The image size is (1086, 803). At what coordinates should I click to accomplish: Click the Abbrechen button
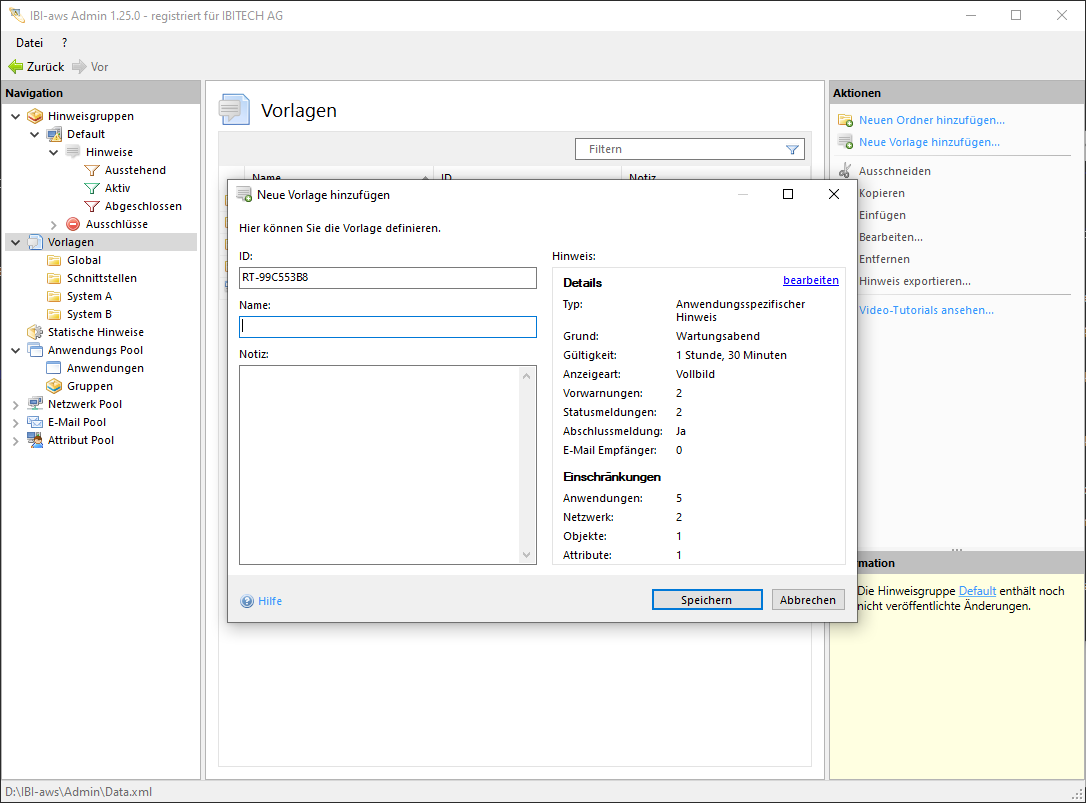pyautogui.click(x=807, y=600)
